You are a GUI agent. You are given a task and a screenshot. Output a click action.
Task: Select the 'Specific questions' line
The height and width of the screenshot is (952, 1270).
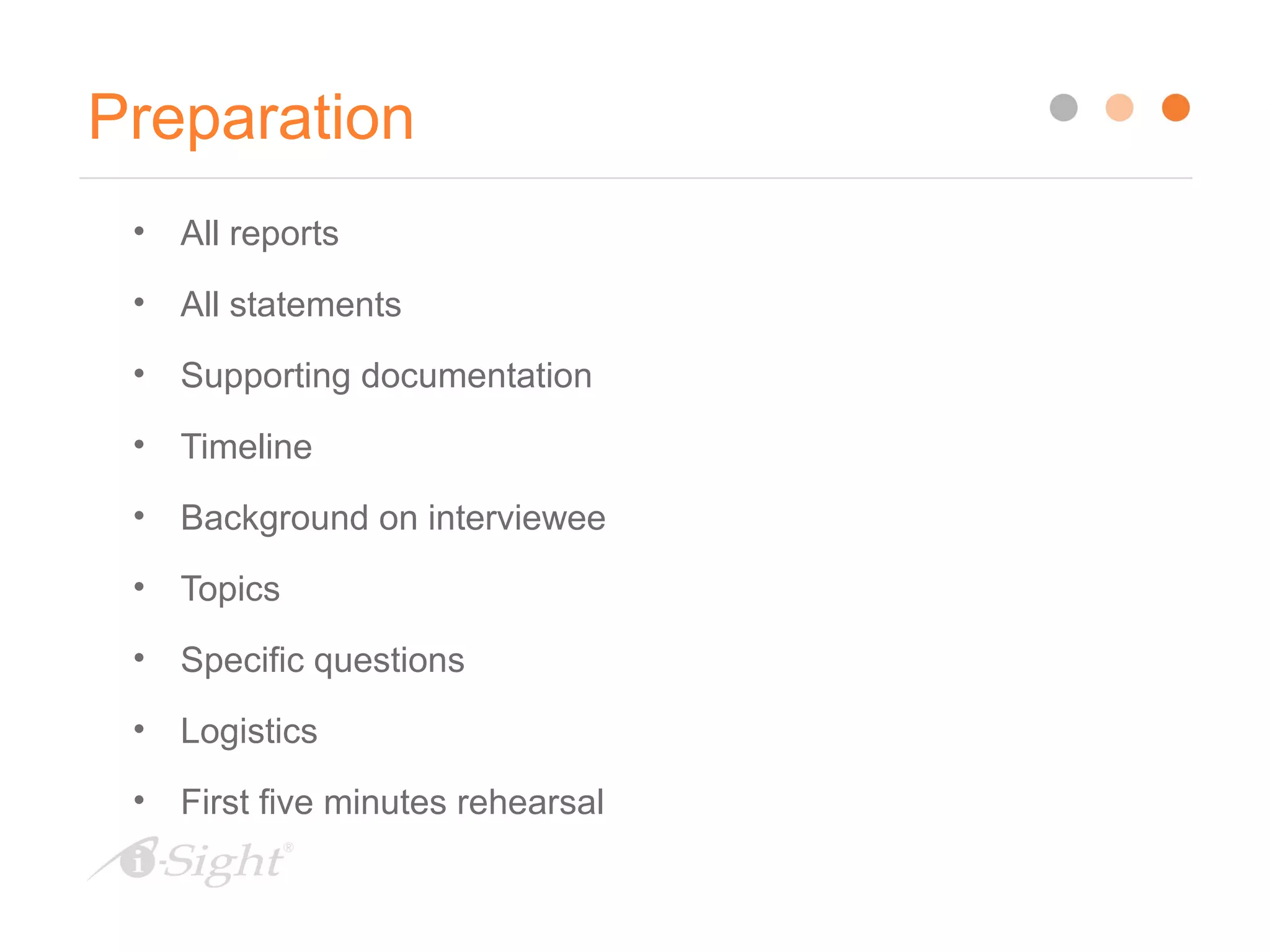pyautogui.click(x=322, y=660)
